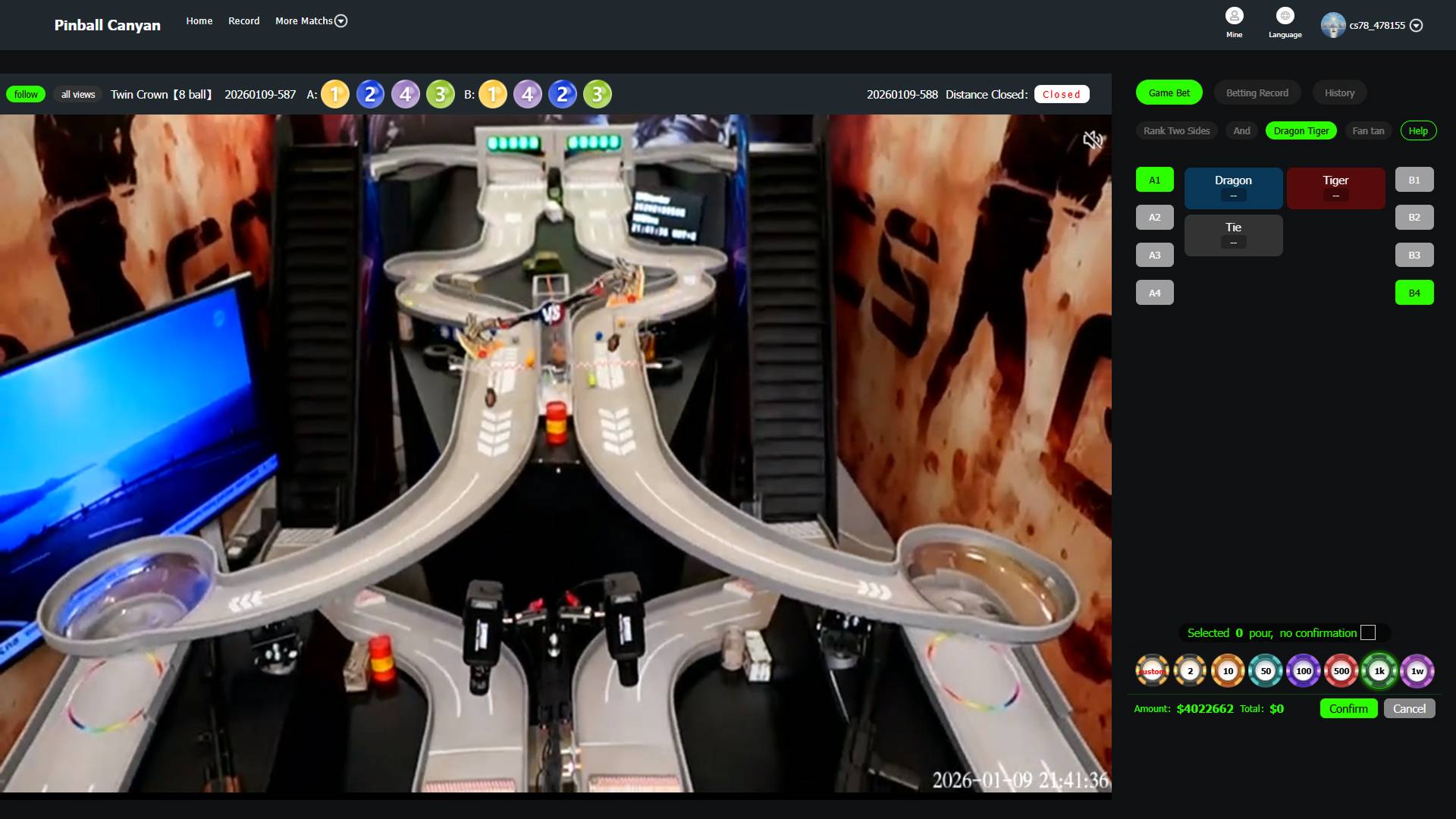Pick the 500 red chip
The image size is (1456, 819).
tap(1341, 671)
